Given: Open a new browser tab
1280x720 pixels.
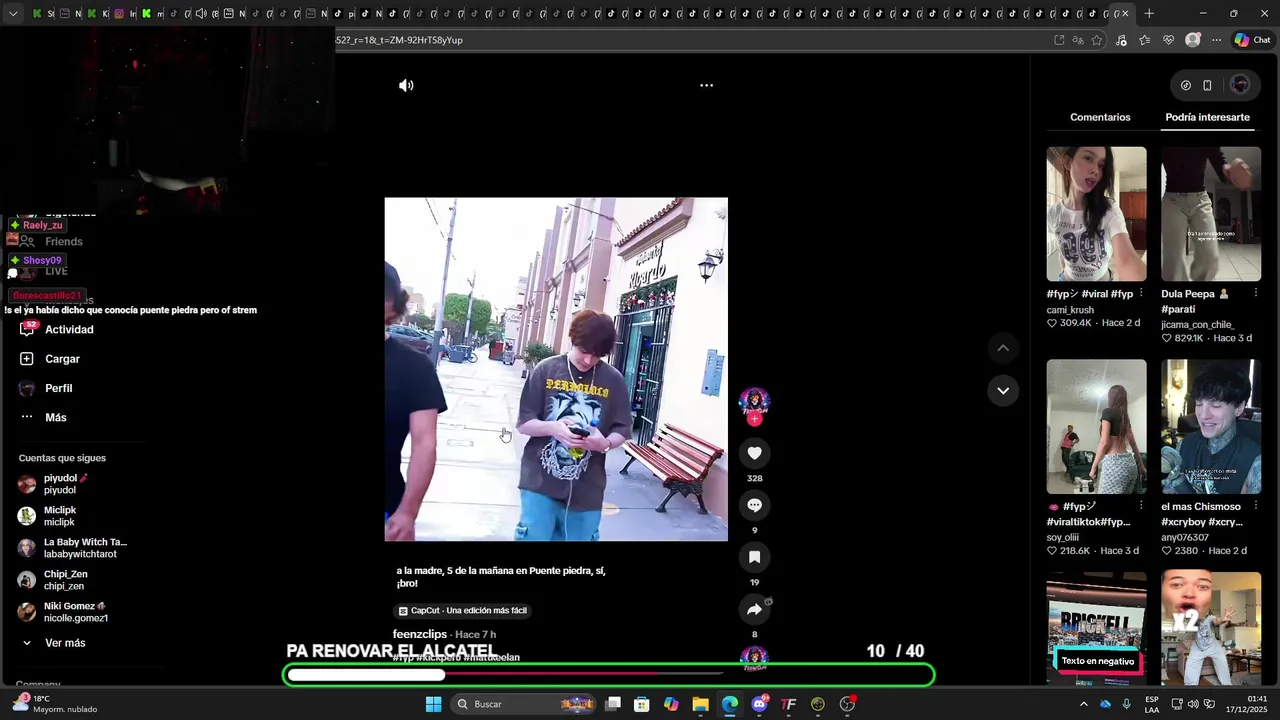Looking at the screenshot, I should point(1149,14).
